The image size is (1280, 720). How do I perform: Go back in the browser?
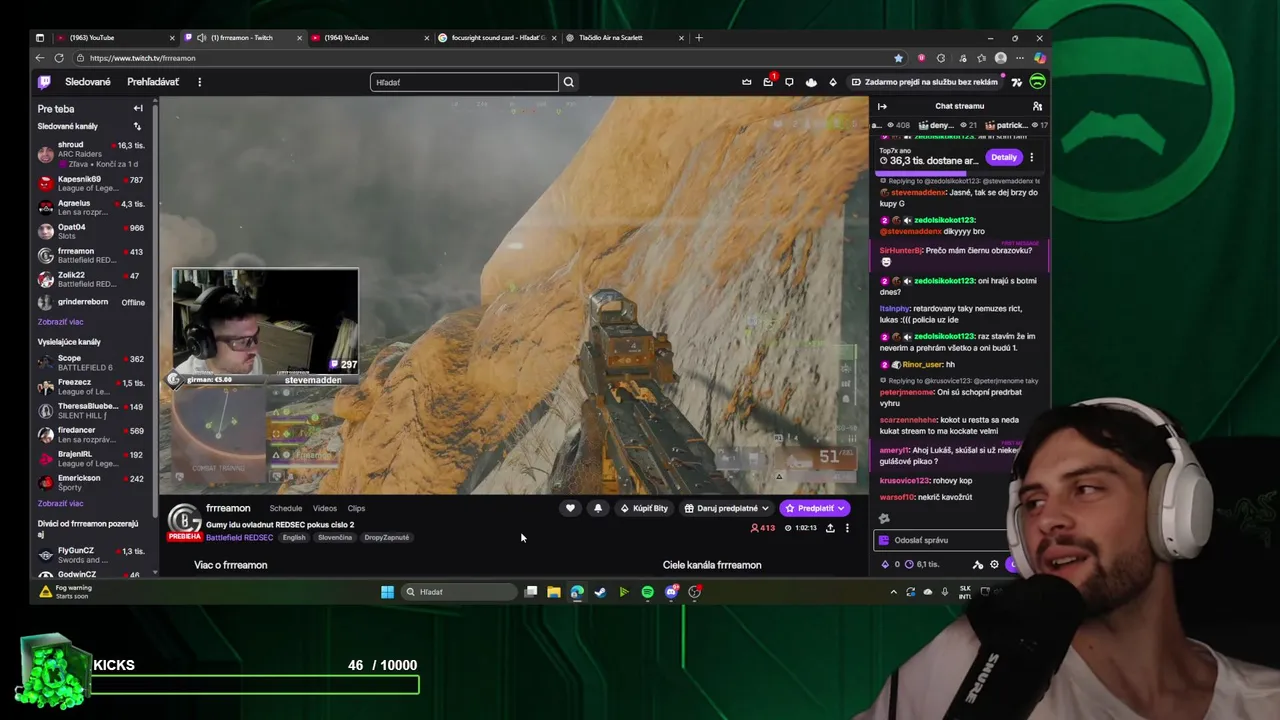[x=40, y=58]
